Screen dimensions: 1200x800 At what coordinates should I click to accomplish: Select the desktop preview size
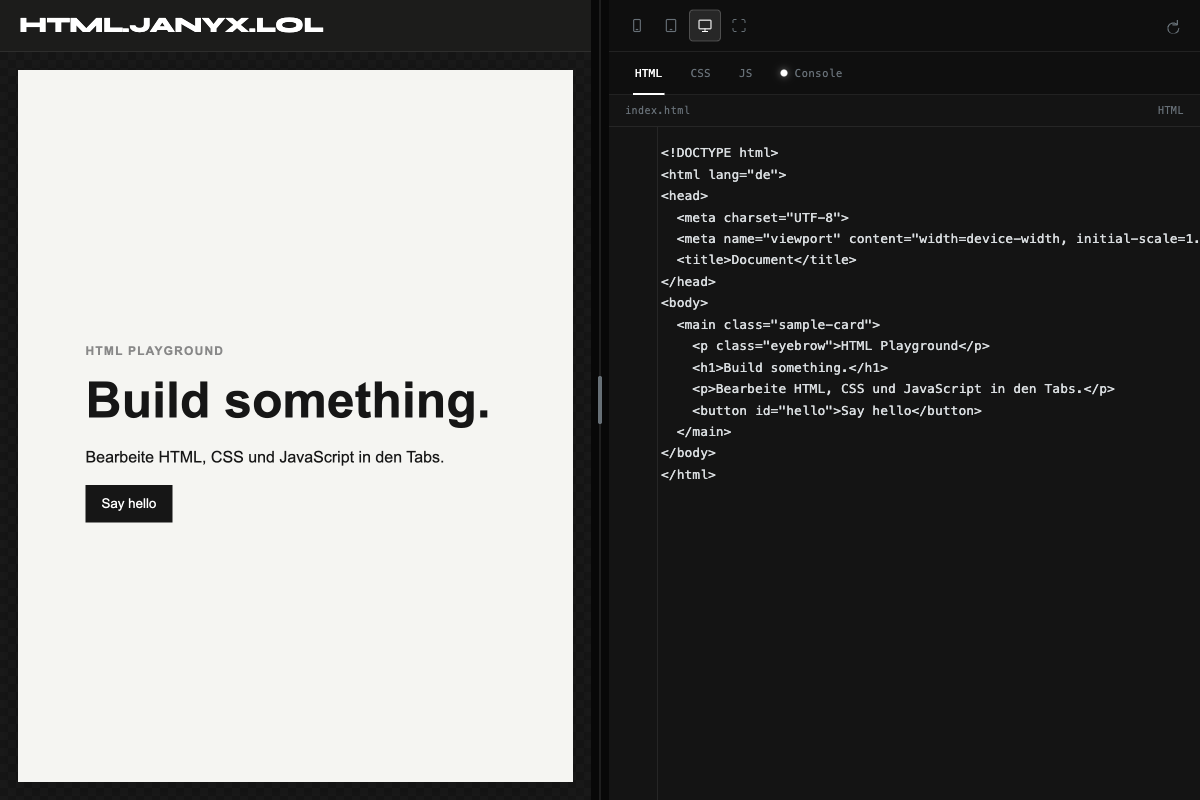(x=705, y=26)
